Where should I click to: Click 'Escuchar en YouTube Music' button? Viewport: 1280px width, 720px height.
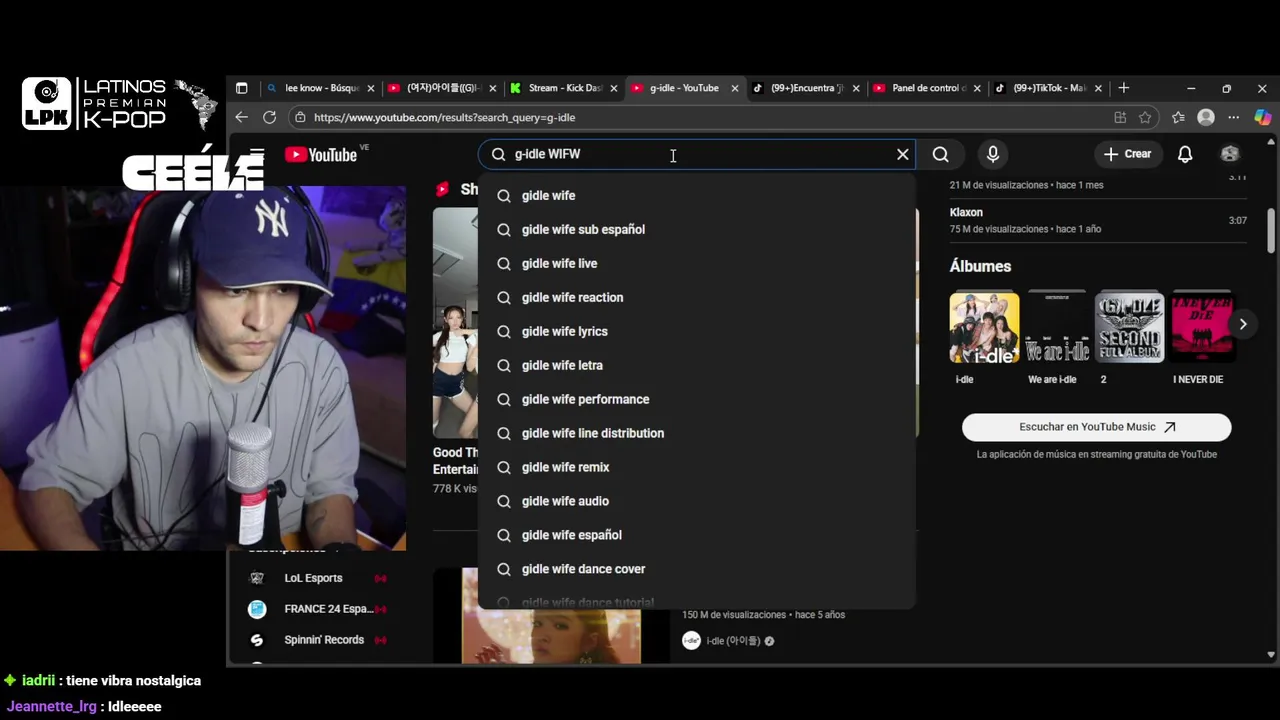[x=1097, y=427]
